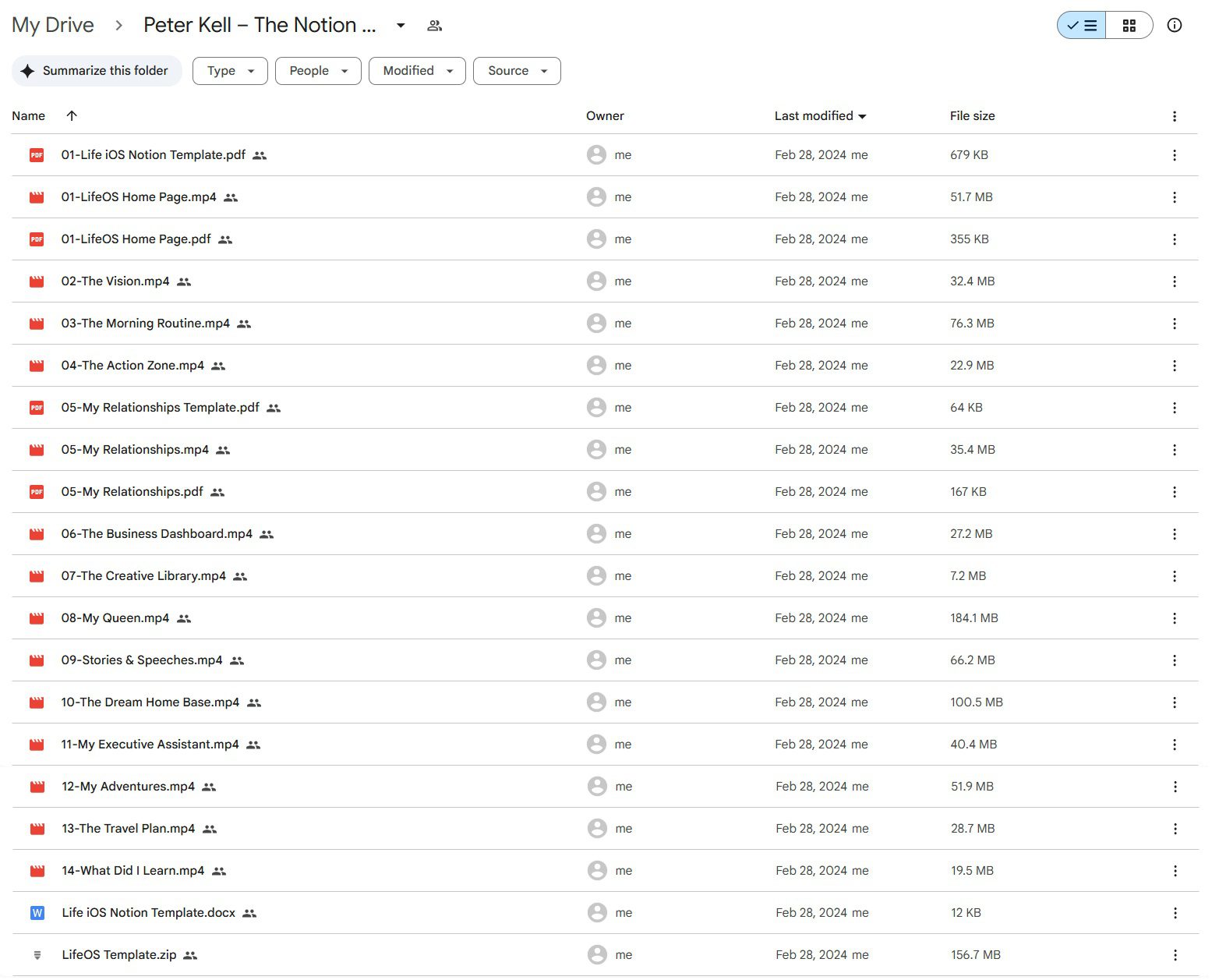Open more actions for Life iOS Notion Template.docx

coord(1175,913)
